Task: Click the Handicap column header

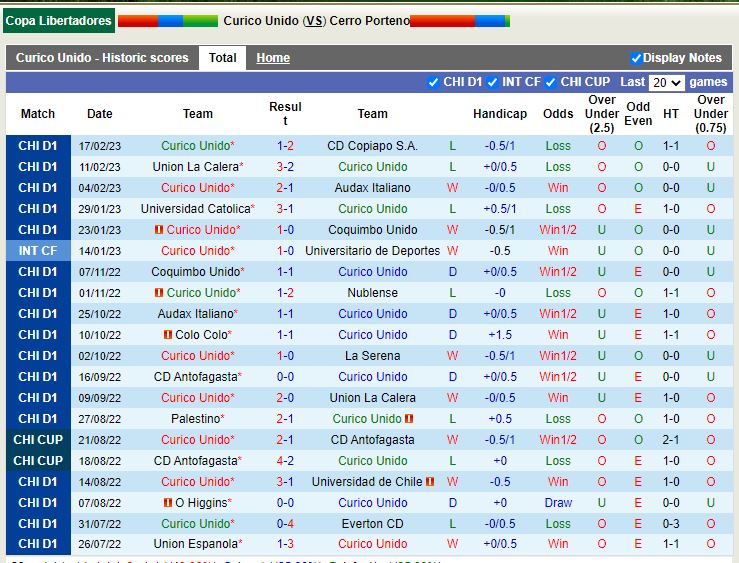Action: click(500, 114)
